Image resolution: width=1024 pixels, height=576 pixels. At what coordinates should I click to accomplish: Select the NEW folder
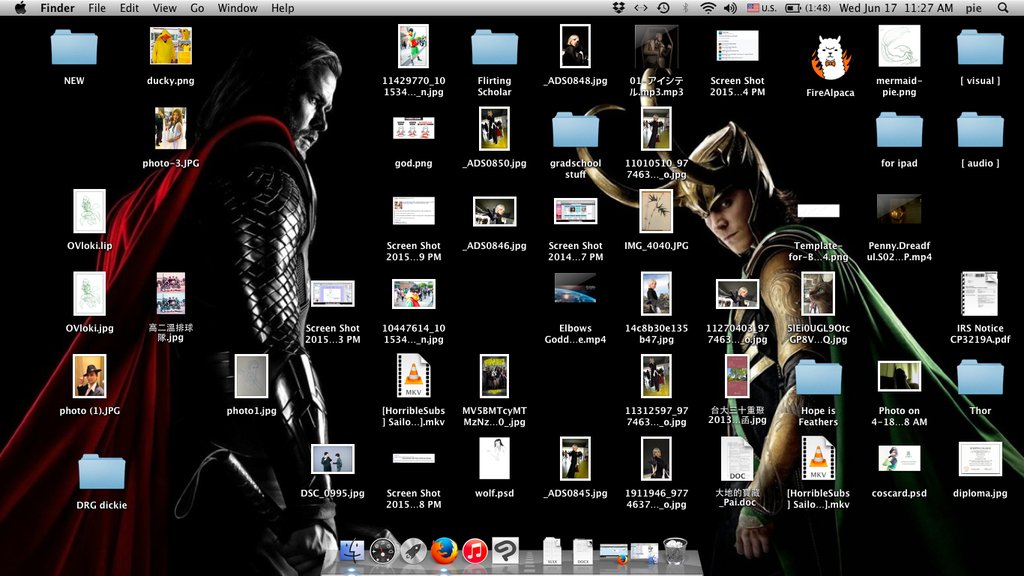pos(74,57)
